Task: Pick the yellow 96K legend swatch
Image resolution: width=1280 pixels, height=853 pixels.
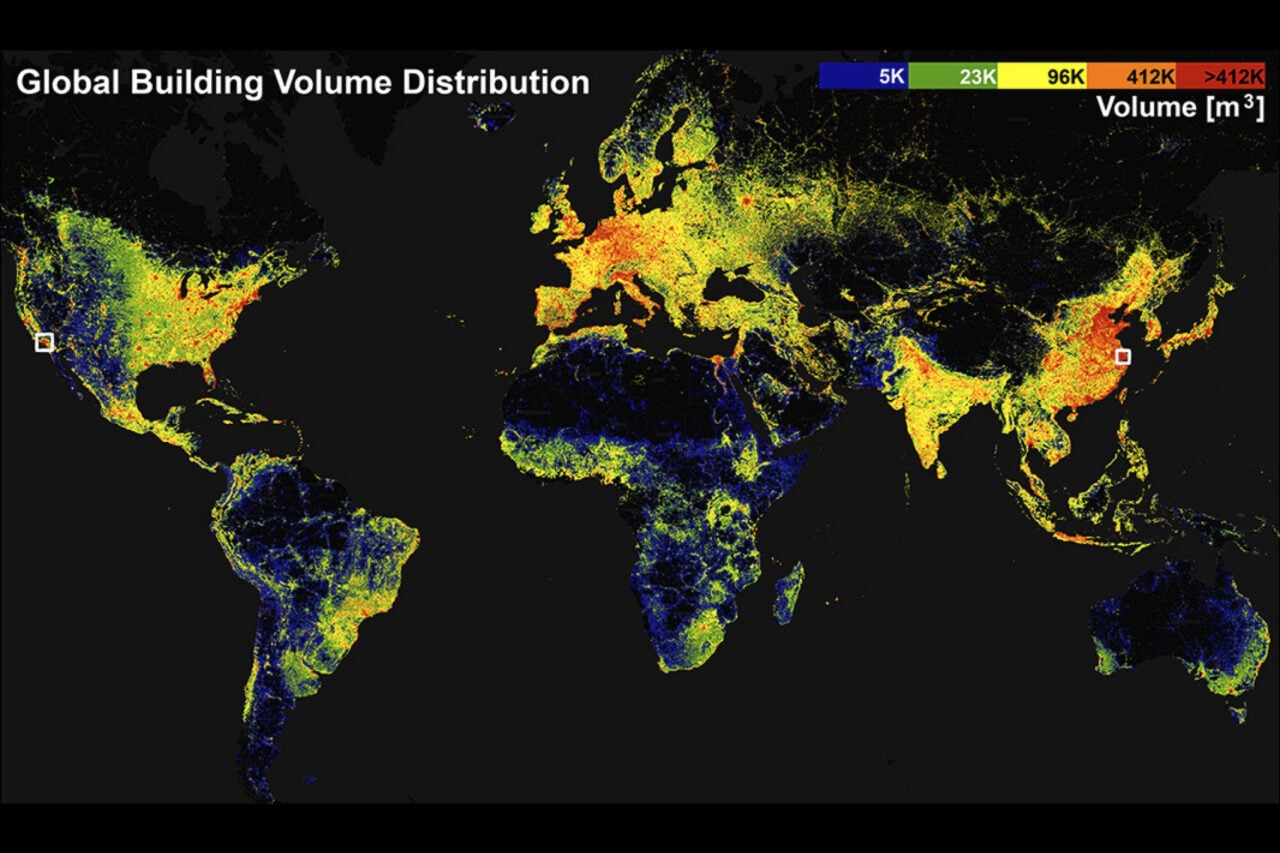Action: [x=1042, y=76]
